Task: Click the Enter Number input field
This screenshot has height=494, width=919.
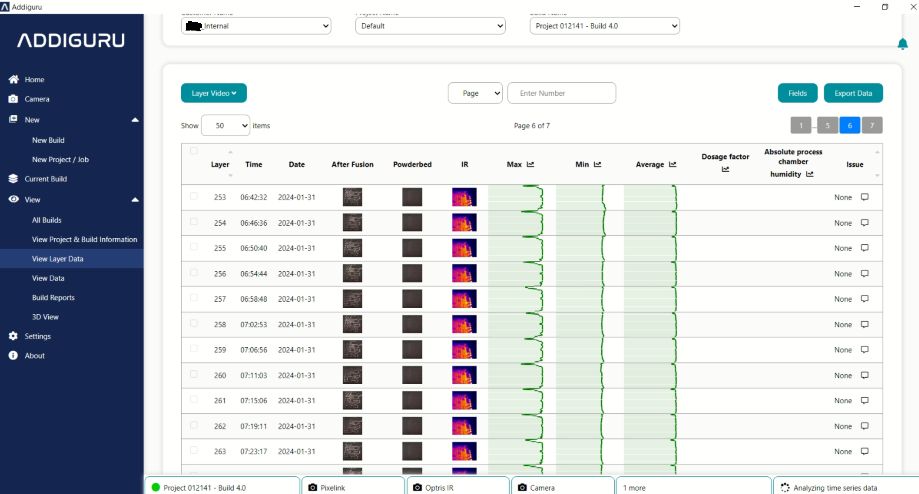Action: pos(561,93)
